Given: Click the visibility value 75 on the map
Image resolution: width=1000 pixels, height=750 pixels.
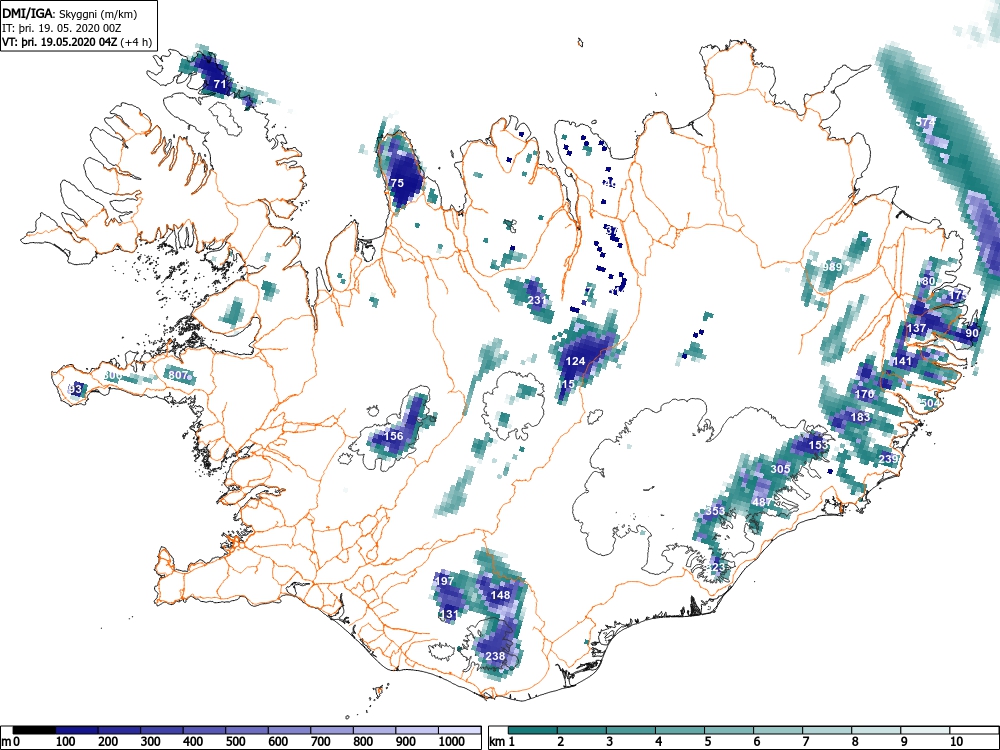Looking at the screenshot, I should (x=397, y=182).
